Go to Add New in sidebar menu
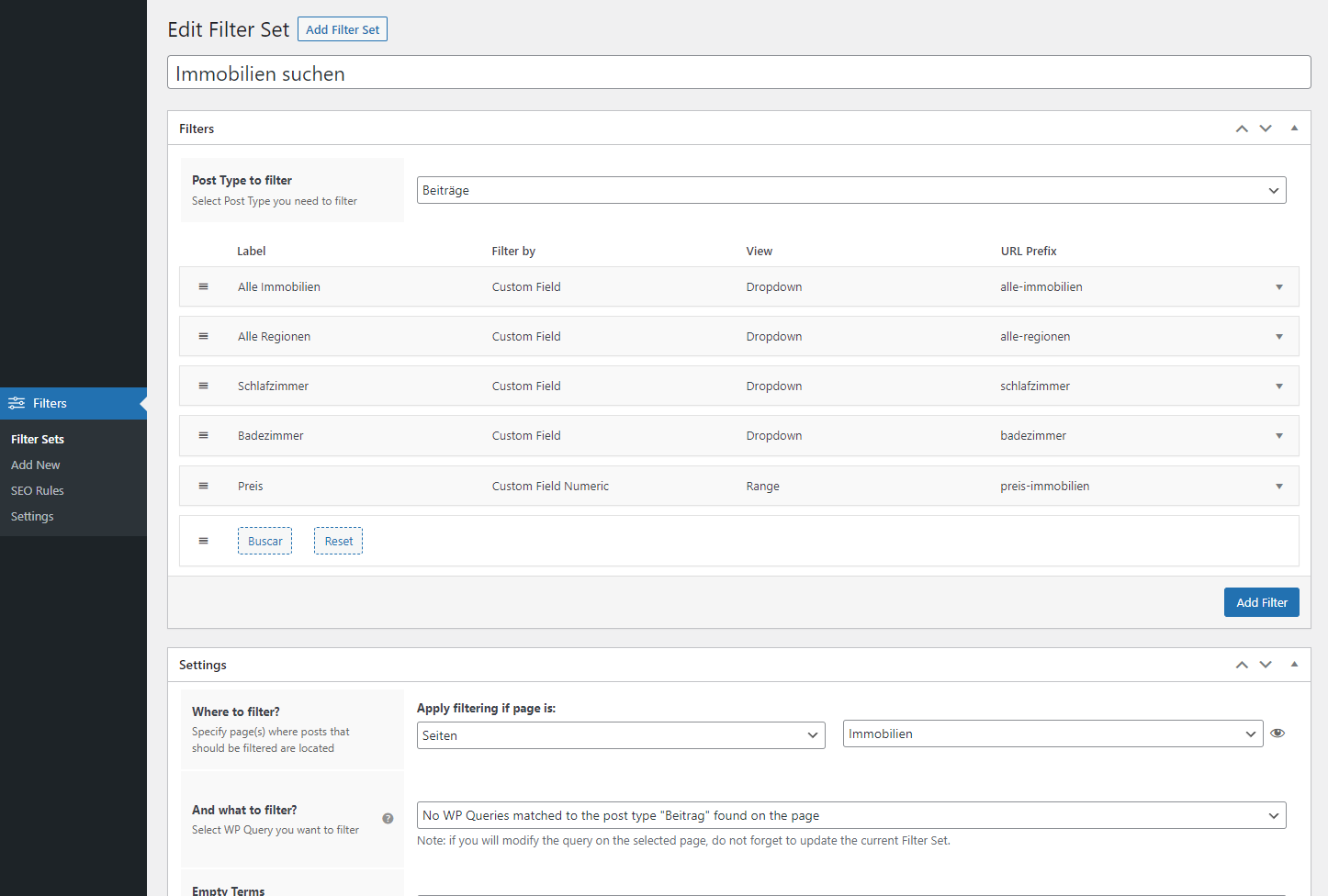The image size is (1328, 896). 36,465
